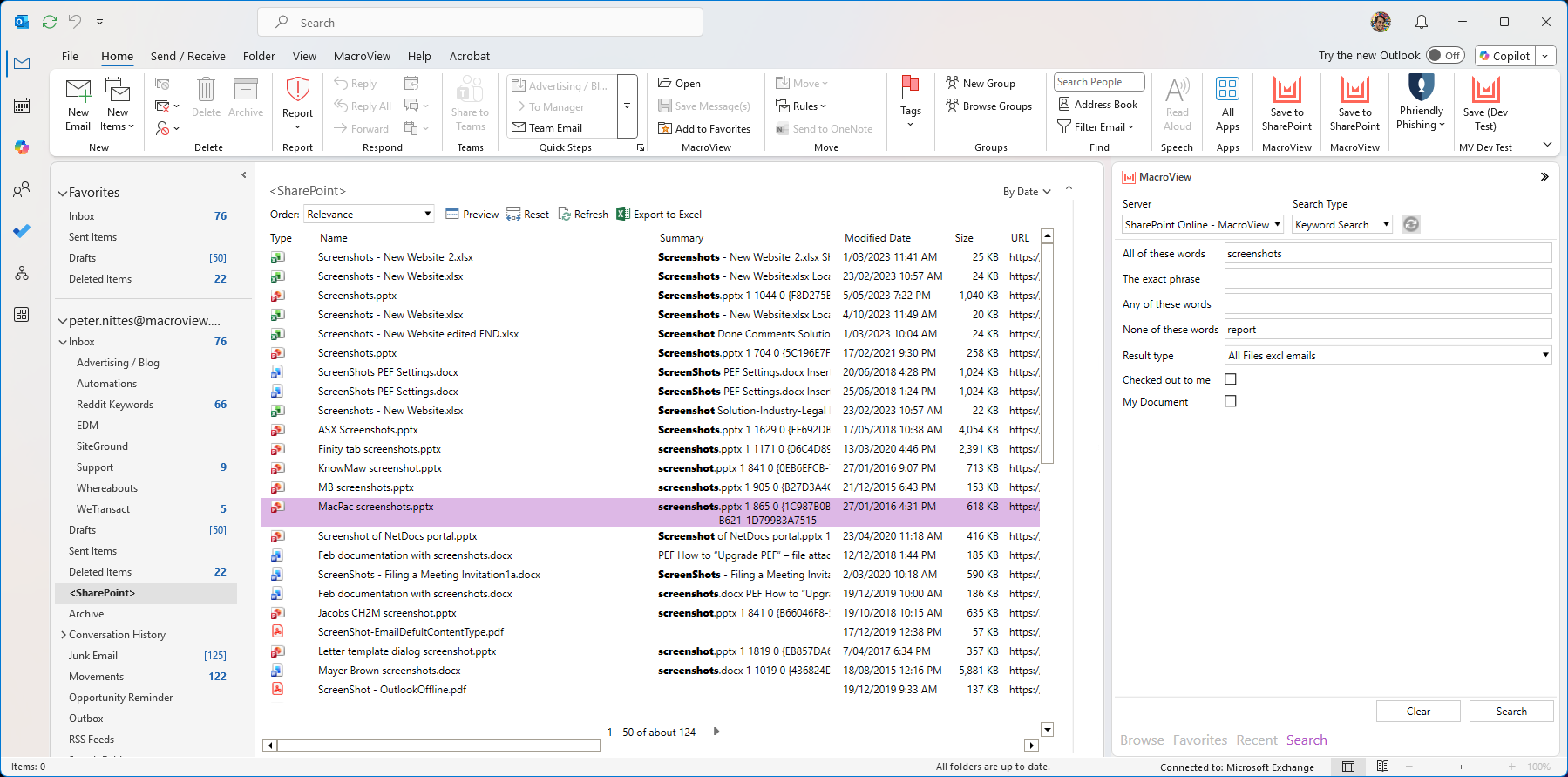Open the Report message button
Screen dimensions: 1568x777
[297, 104]
